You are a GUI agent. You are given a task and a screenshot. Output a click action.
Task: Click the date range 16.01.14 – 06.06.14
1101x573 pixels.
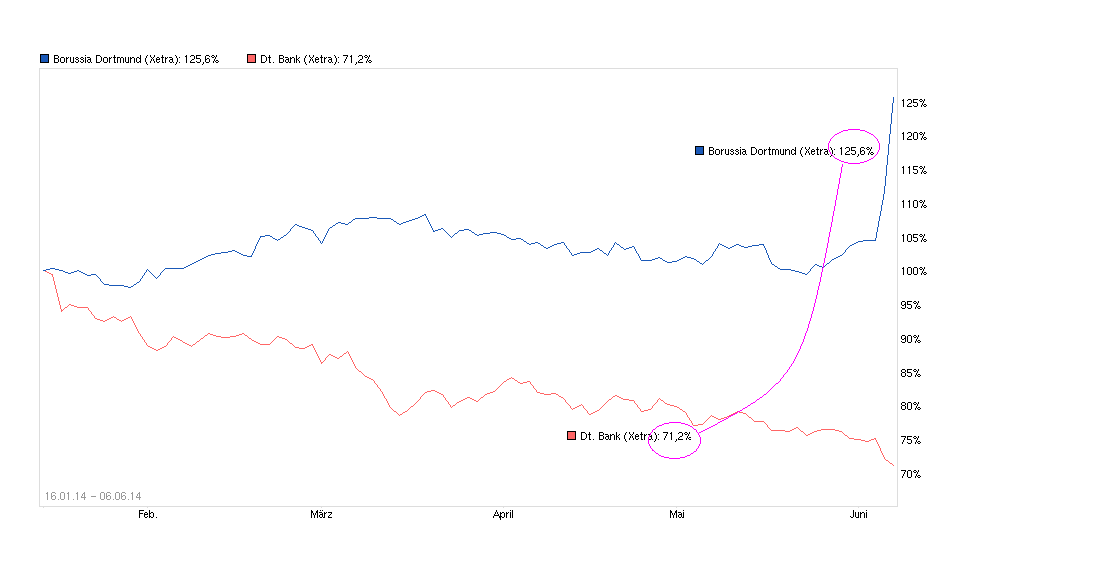click(93, 496)
